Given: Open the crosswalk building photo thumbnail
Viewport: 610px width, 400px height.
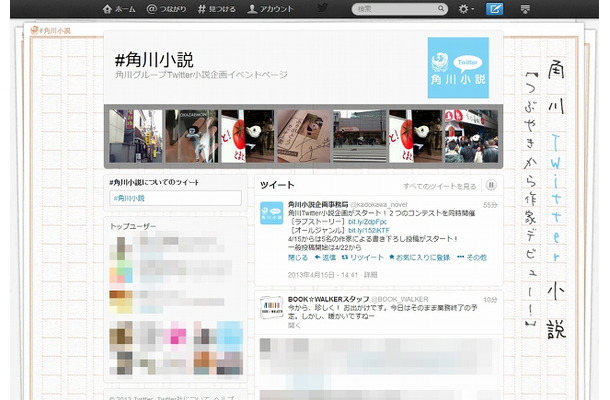Looking at the screenshot, I should pos(359,136).
